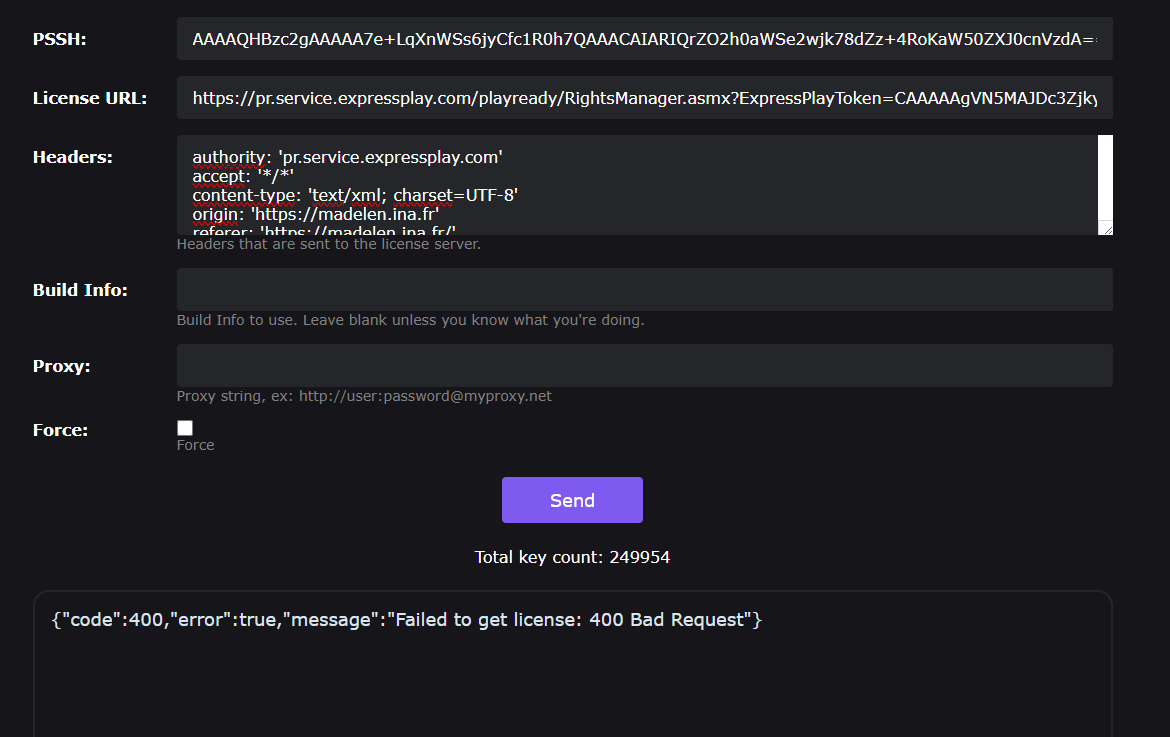Enable the Force checkbox
The width and height of the screenshot is (1170, 737).
(x=185, y=428)
